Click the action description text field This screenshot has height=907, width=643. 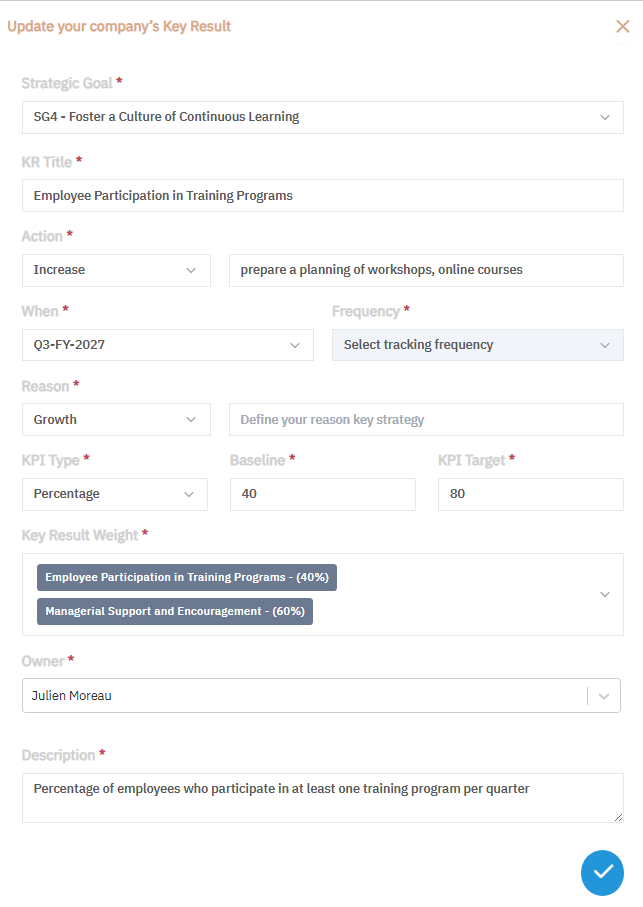coord(426,270)
